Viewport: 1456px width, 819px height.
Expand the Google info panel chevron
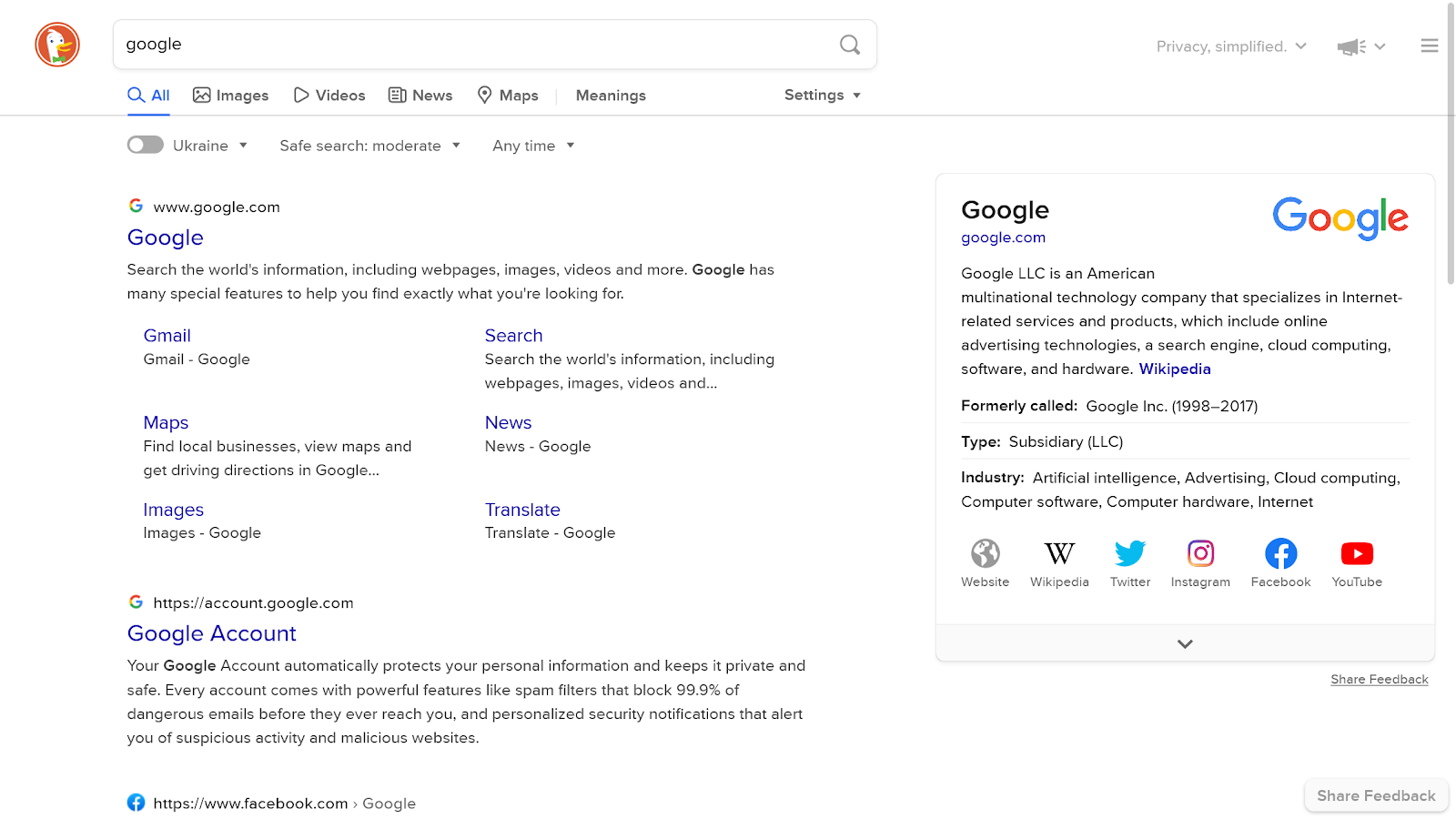(1185, 643)
